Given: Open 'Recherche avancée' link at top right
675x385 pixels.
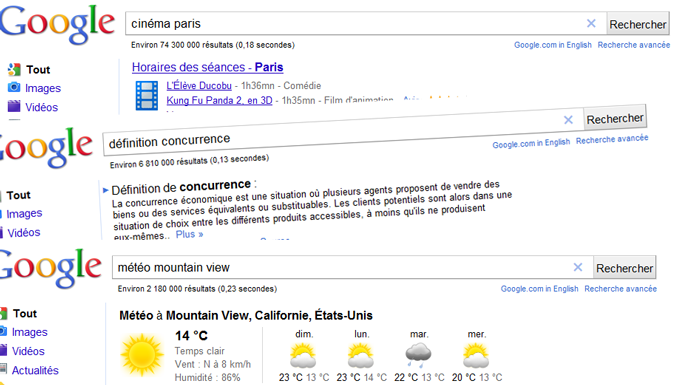Looking at the screenshot, I should (x=634, y=45).
